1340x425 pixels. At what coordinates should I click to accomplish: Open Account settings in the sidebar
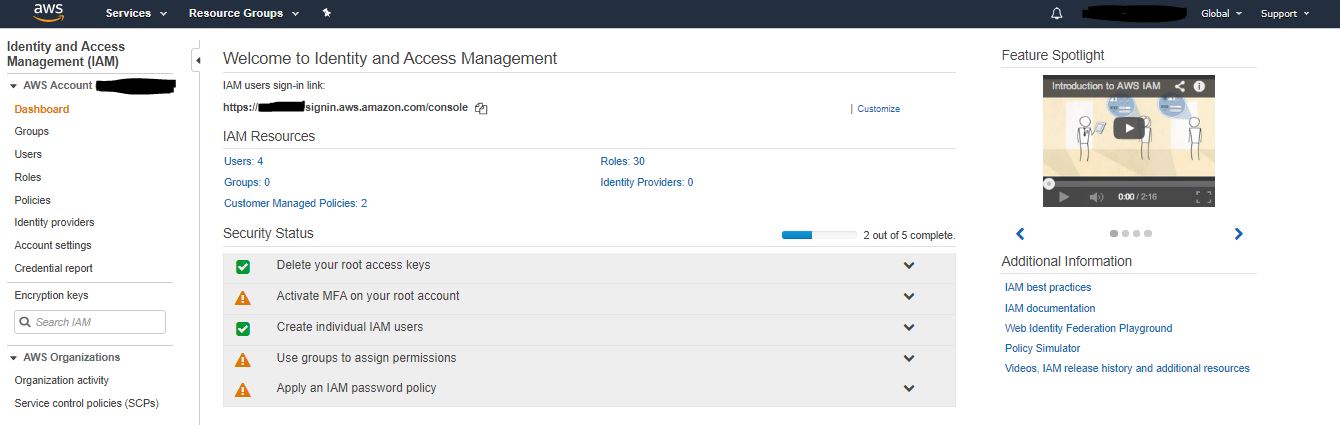tap(53, 245)
